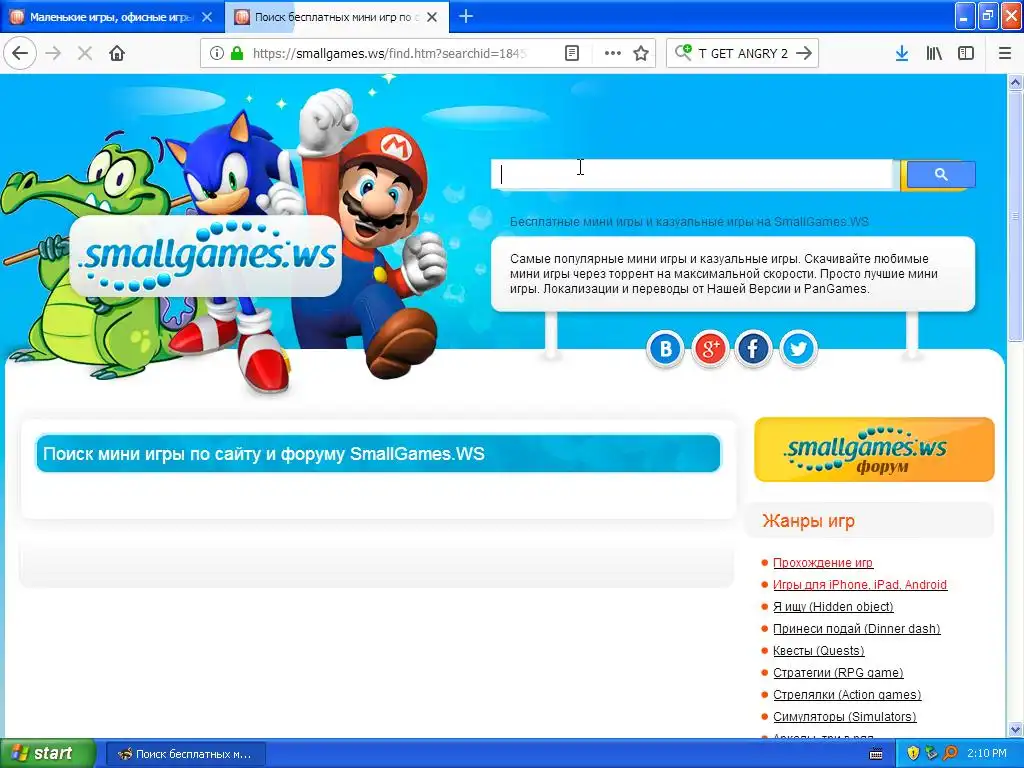
Task: Open the Стратегии (RPG game) genre
Action: pos(839,673)
